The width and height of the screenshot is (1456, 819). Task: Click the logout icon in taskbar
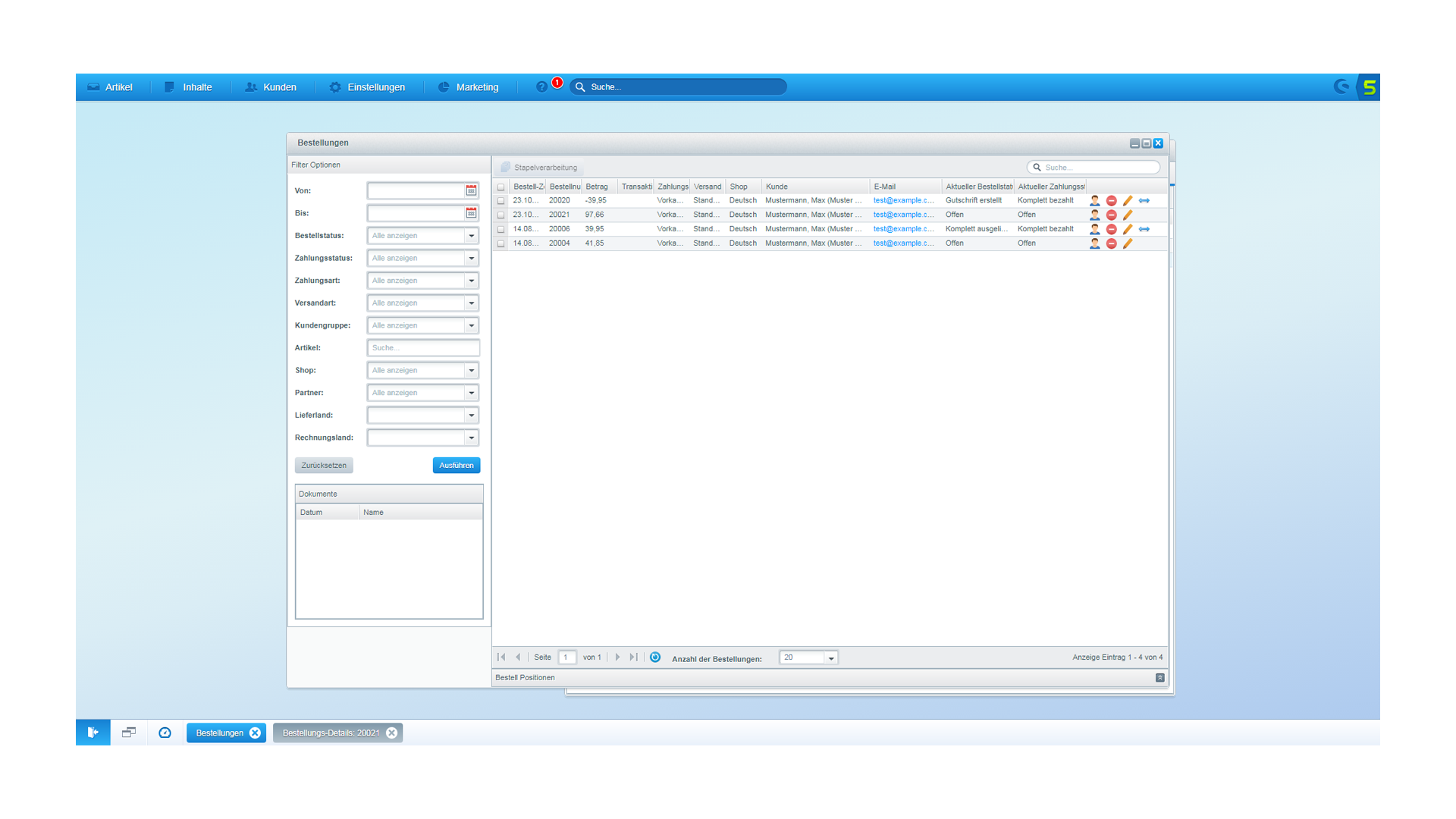coord(93,733)
